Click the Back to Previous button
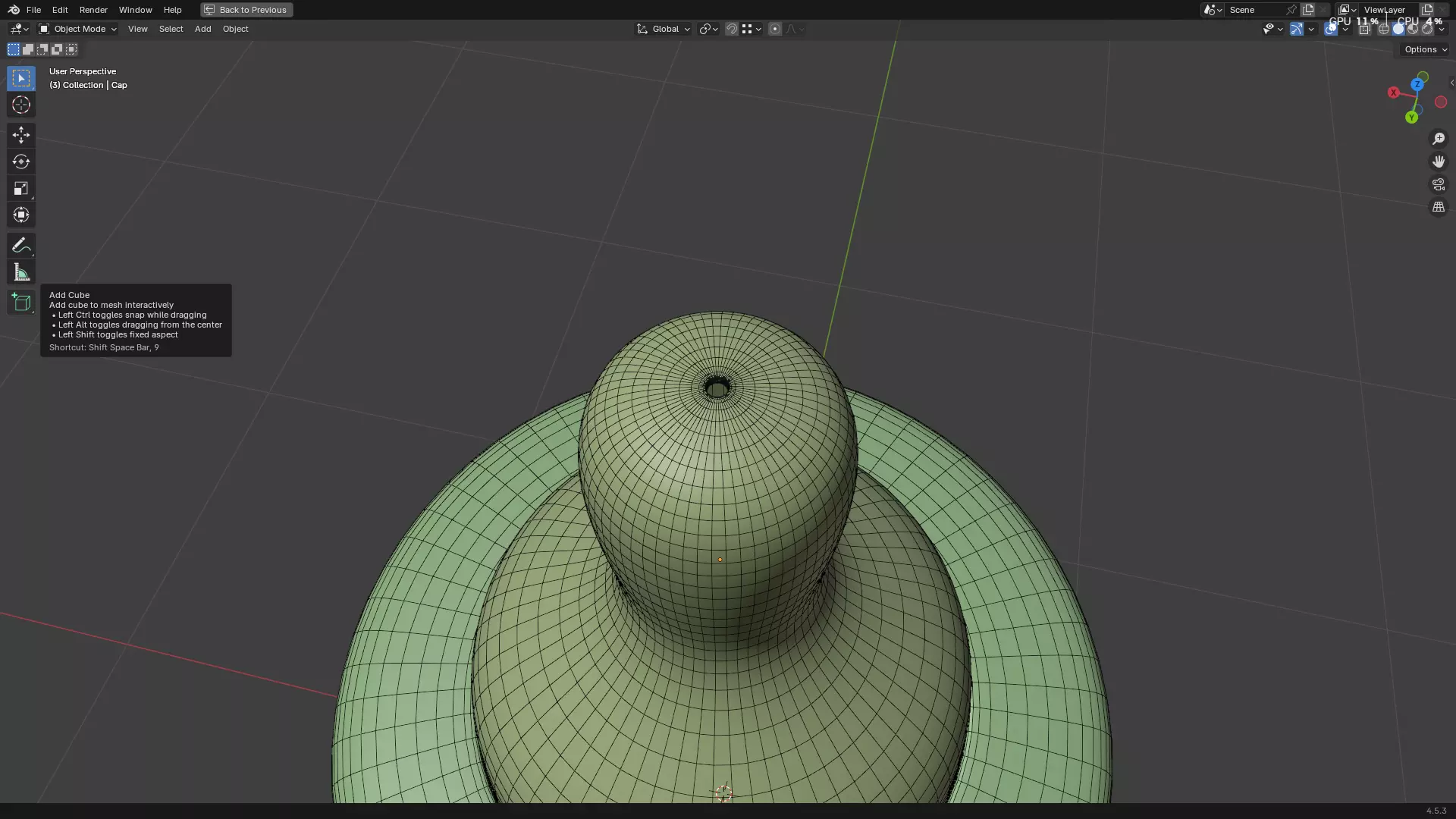This screenshot has width=1456, height=819. [246, 10]
